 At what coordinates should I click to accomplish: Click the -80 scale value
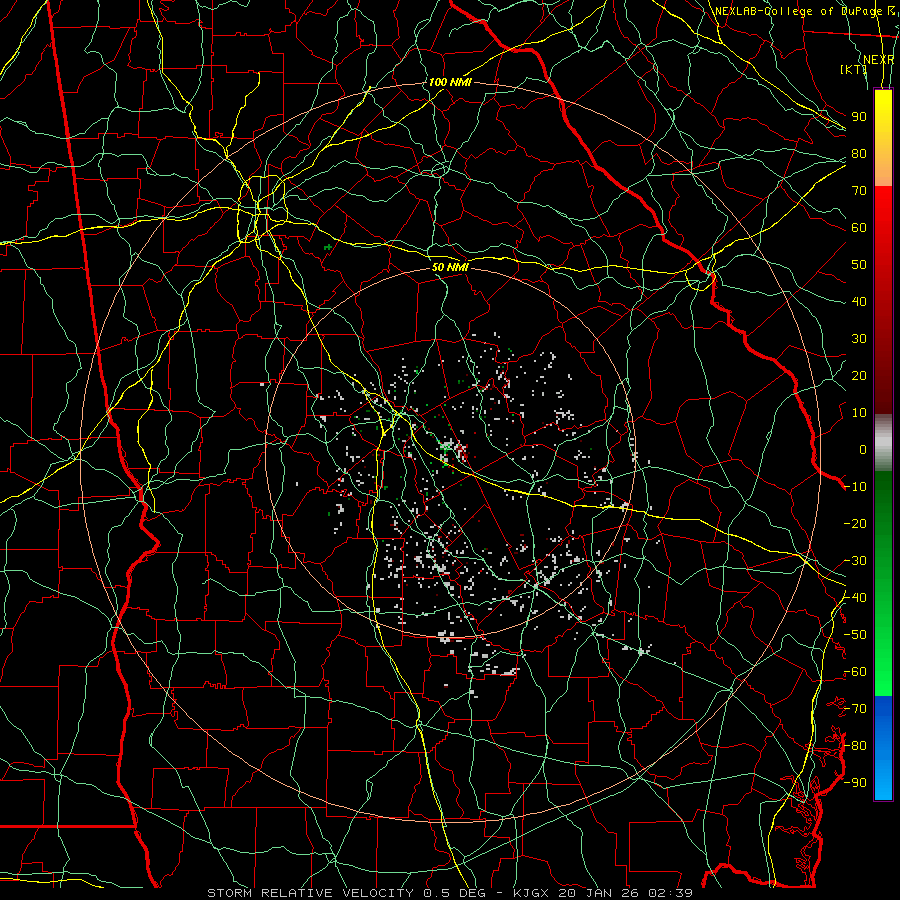point(855,746)
